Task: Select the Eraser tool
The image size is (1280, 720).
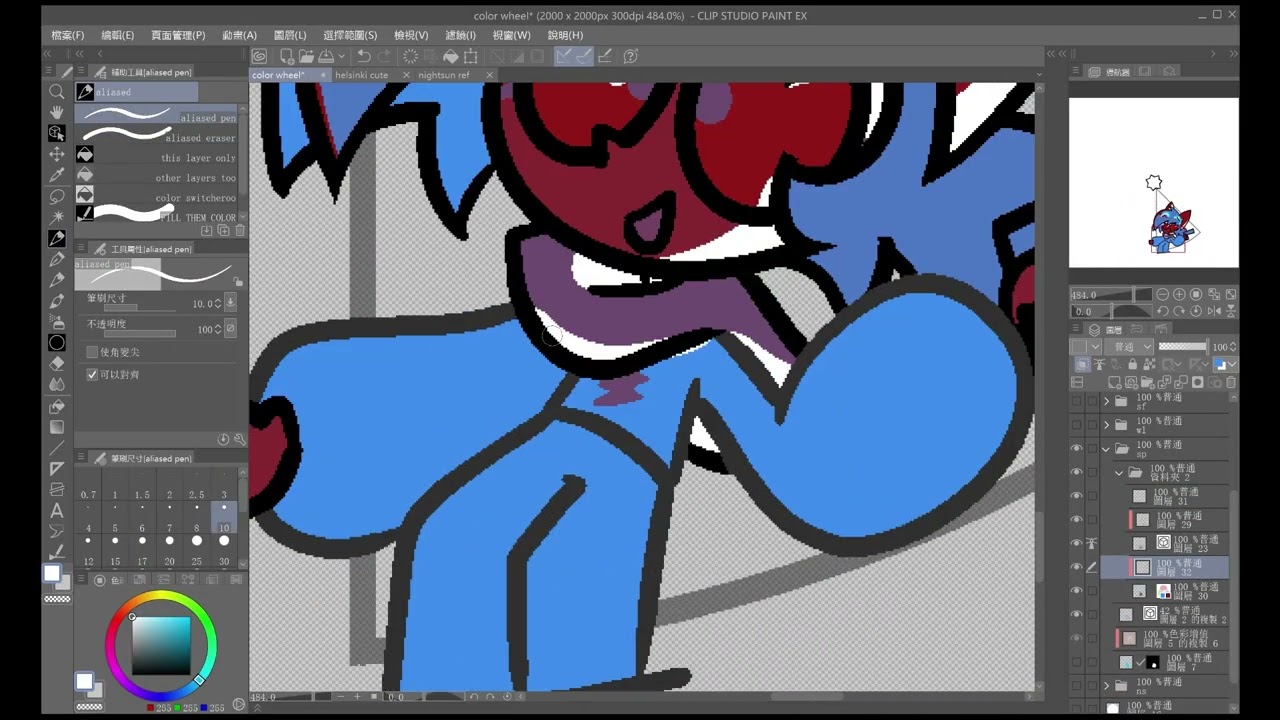Action: pos(57,364)
